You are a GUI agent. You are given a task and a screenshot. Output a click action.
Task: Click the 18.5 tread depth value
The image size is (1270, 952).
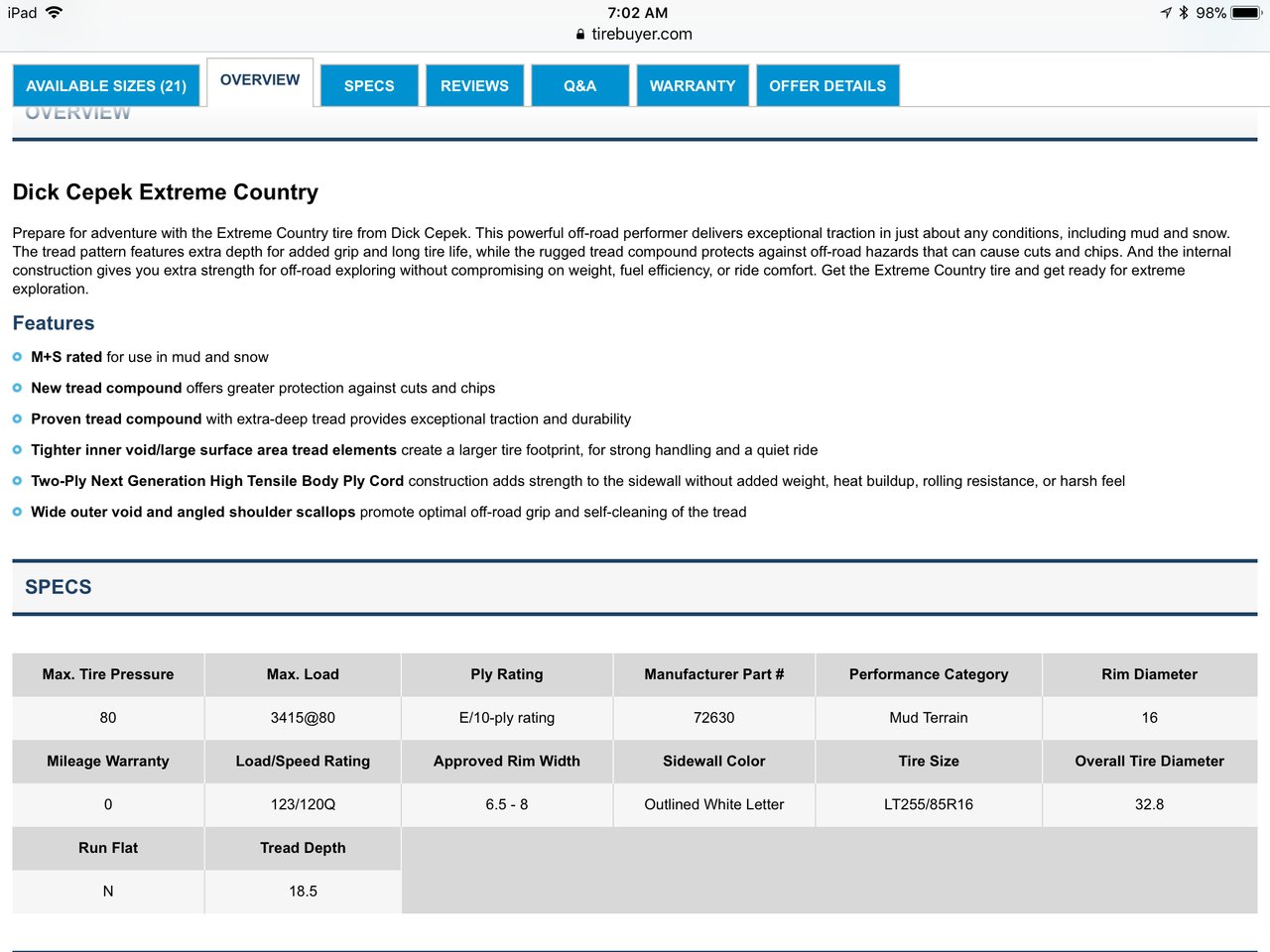click(303, 892)
